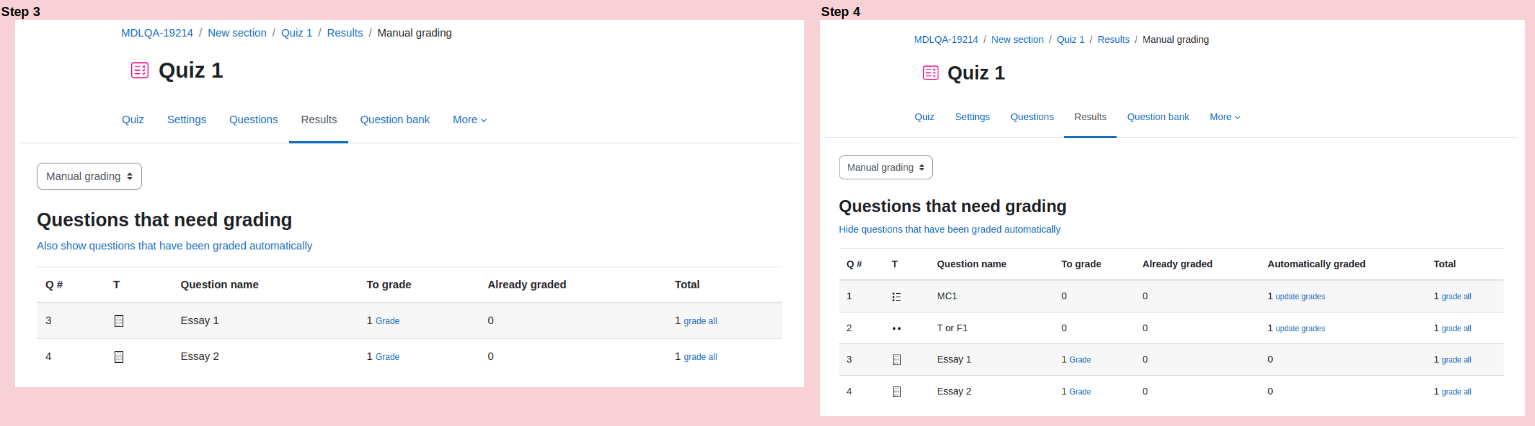The height and width of the screenshot is (426, 1535).
Task: Click the Essay 1 type icon in Step 4
Action: click(x=896, y=359)
